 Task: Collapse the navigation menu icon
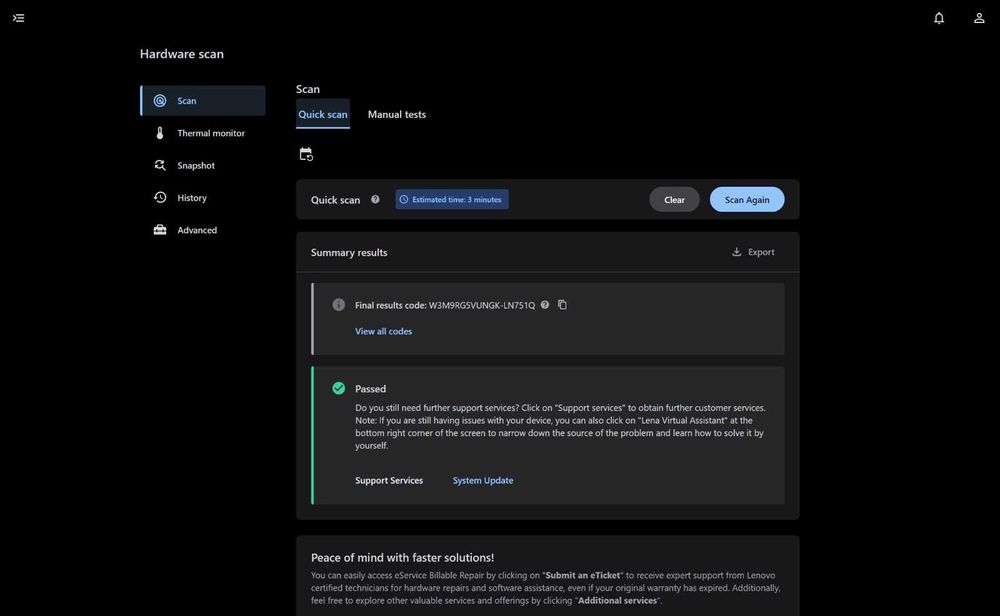18,18
